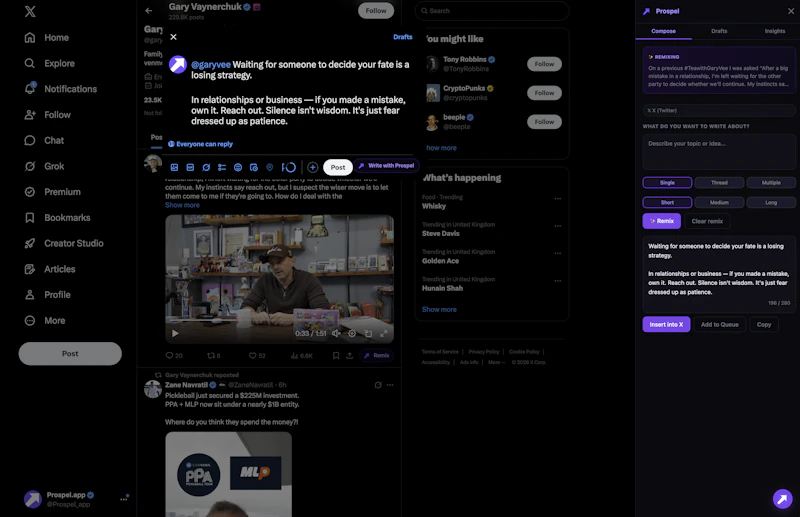The height and width of the screenshot is (517, 800).
Task: Follow CryptoPunks
Action: pos(544,93)
